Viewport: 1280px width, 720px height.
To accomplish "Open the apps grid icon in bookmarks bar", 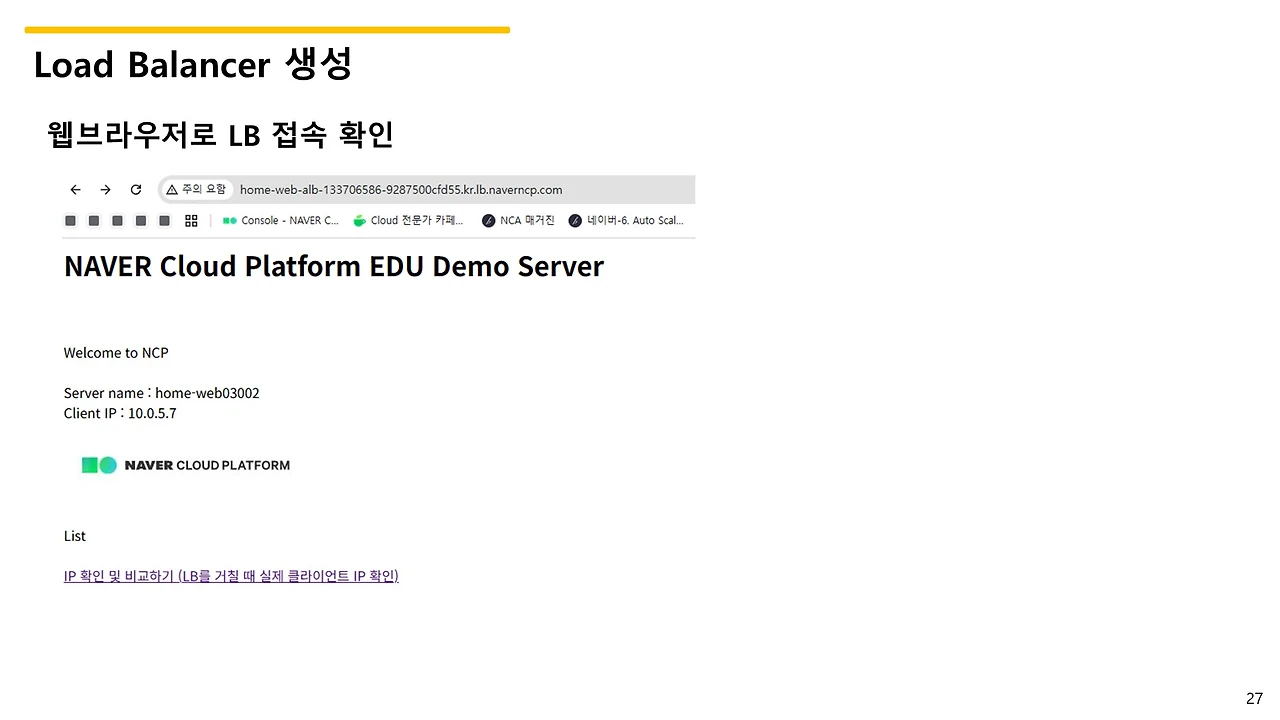I will coord(191,221).
